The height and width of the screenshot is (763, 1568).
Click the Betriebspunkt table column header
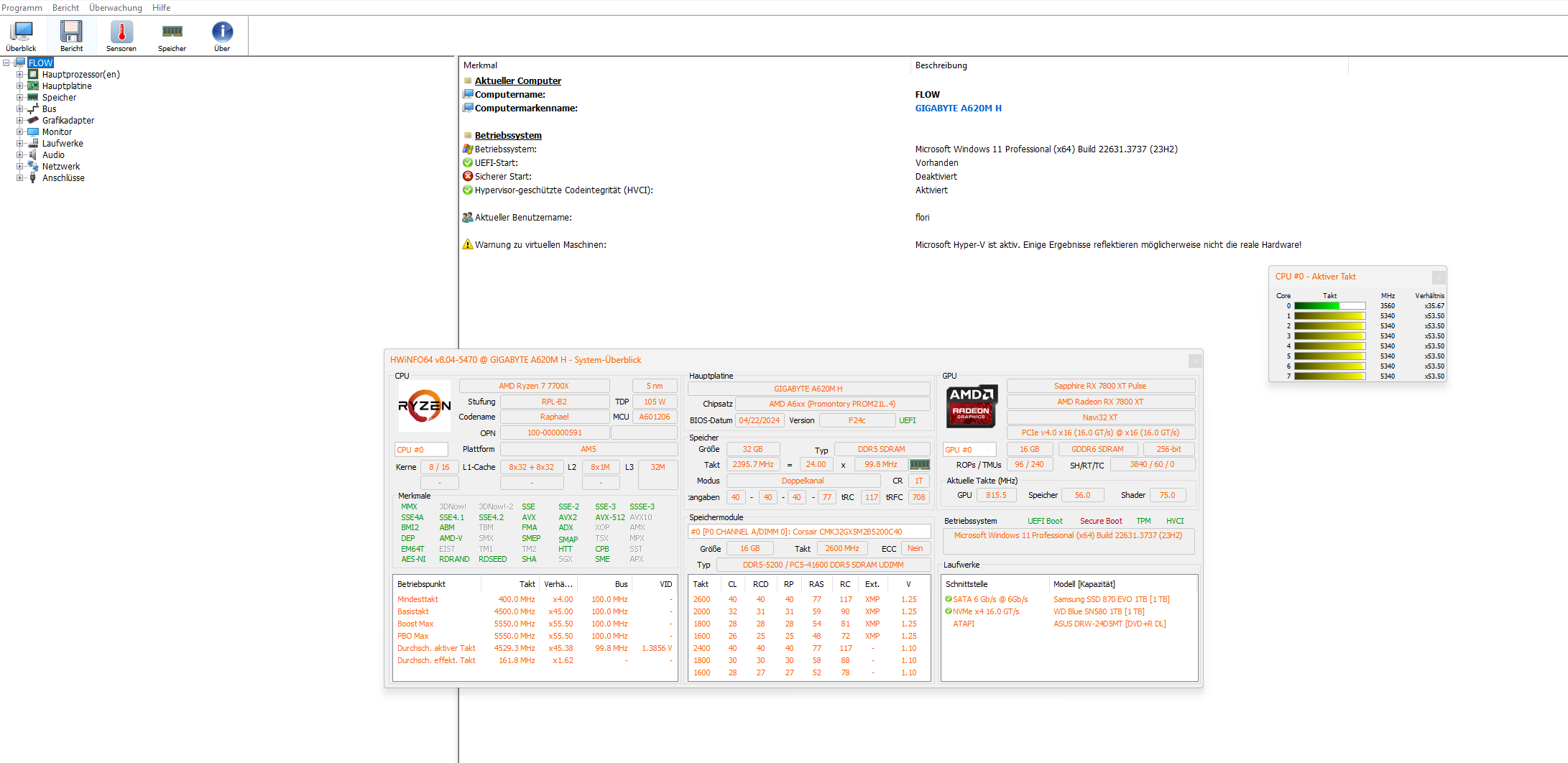click(437, 585)
